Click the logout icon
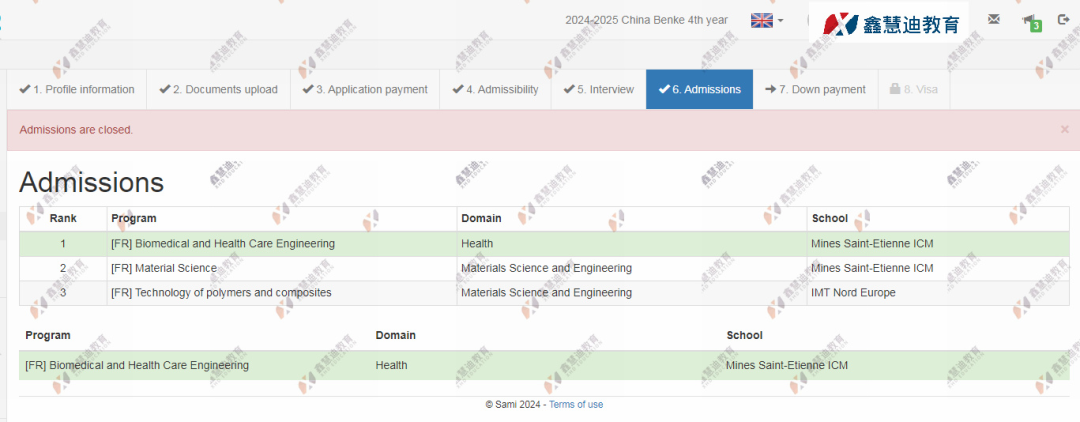The image size is (1080, 422). [x=1063, y=19]
